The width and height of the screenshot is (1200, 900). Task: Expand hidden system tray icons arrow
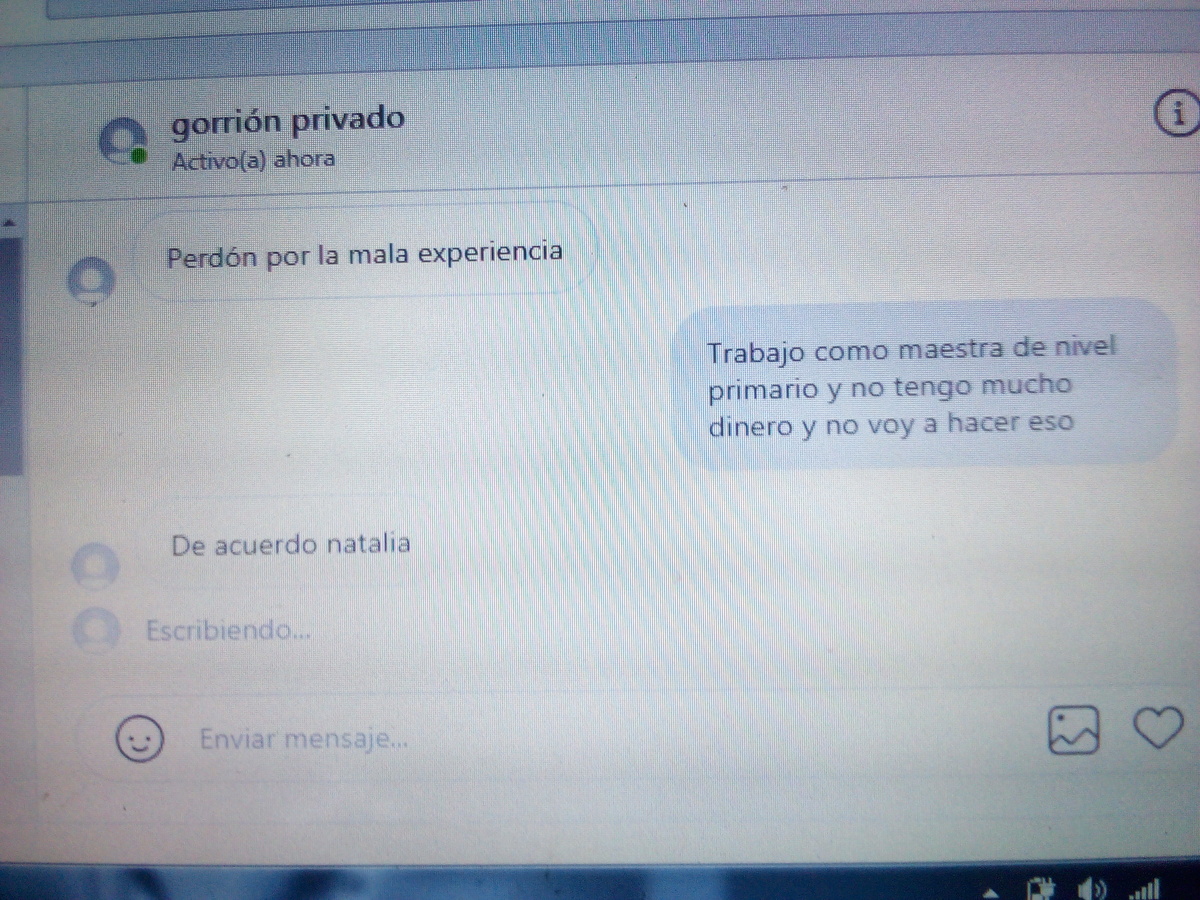click(989, 890)
